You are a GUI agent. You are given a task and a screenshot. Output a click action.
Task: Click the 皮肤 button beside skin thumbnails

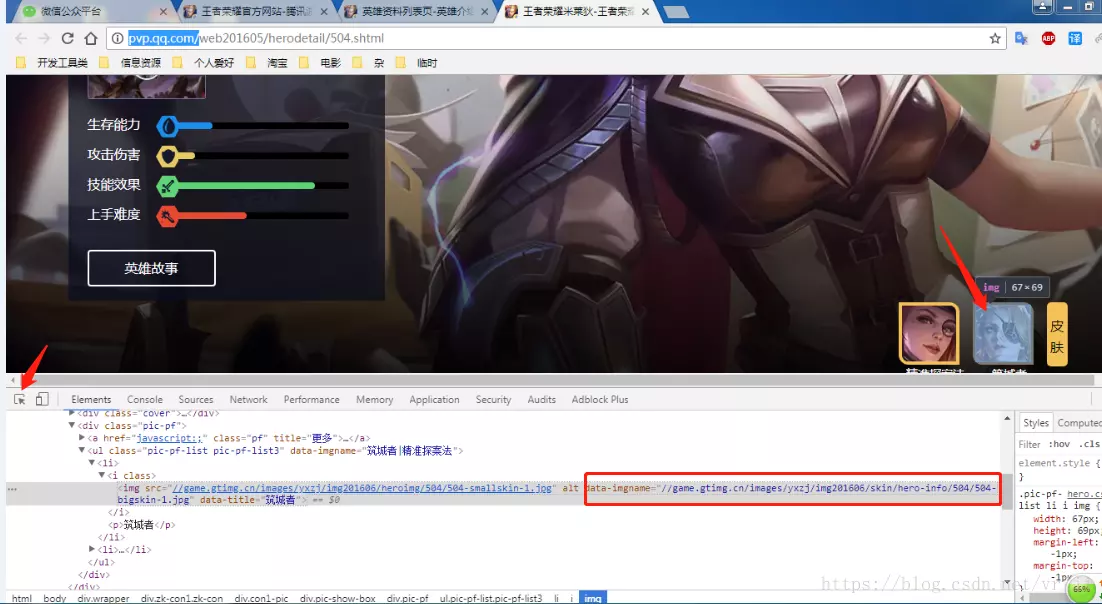[x=1057, y=334]
